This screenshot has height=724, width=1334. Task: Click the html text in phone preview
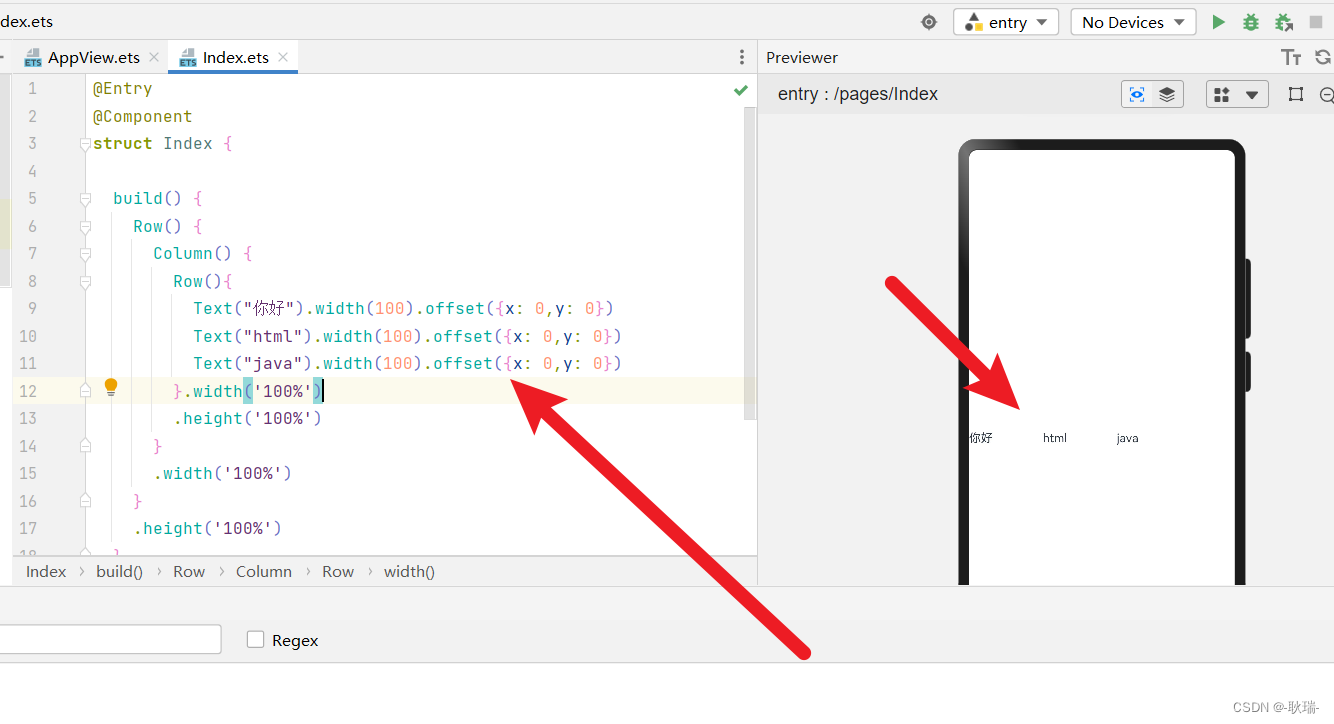pos(1055,438)
